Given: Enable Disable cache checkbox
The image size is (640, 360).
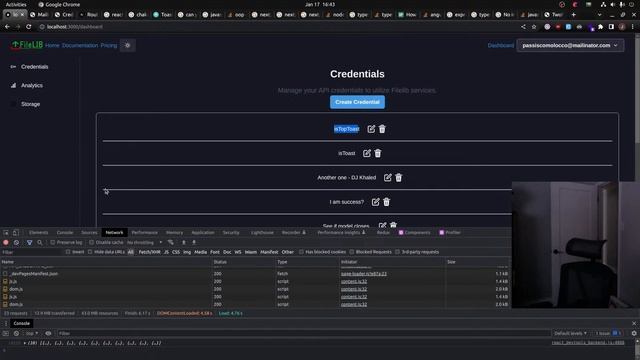Looking at the screenshot, I should [x=91, y=242].
